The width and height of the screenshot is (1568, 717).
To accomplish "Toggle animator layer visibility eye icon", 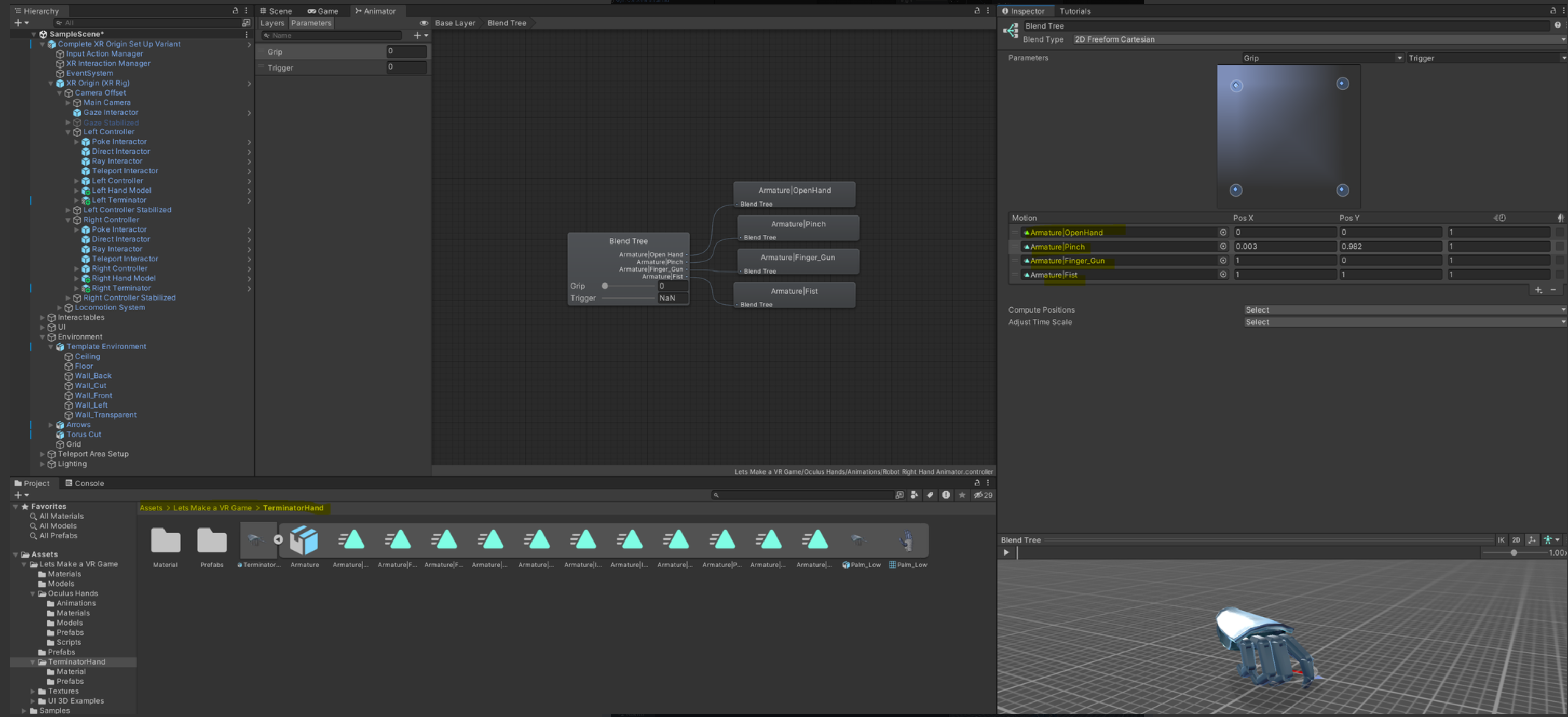I will (424, 23).
